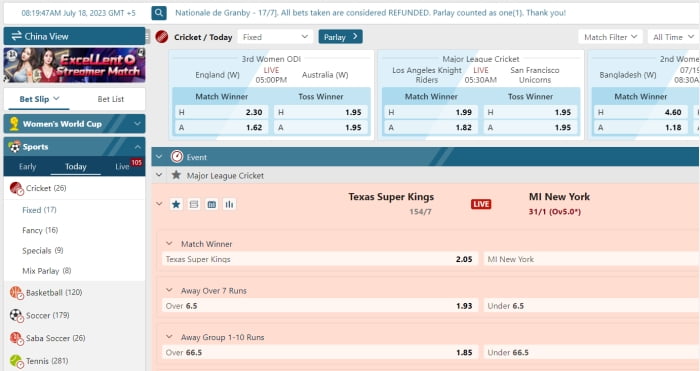Favorite the Texas Super Kings match star
700x371 pixels.
(x=176, y=204)
